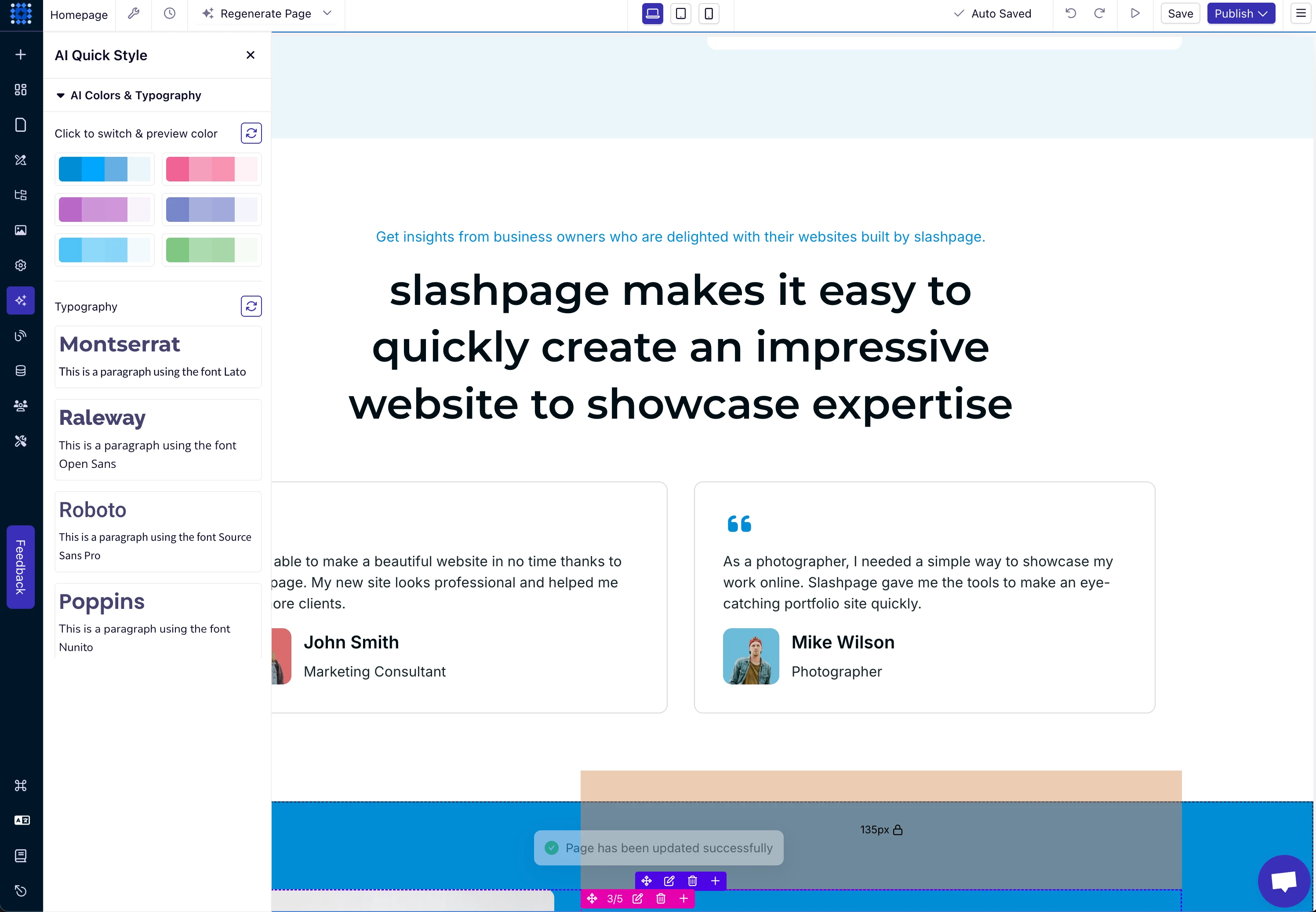1316x912 pixels.
Task: Open the image media icon in sidebar
Action: tap(21, 230)
